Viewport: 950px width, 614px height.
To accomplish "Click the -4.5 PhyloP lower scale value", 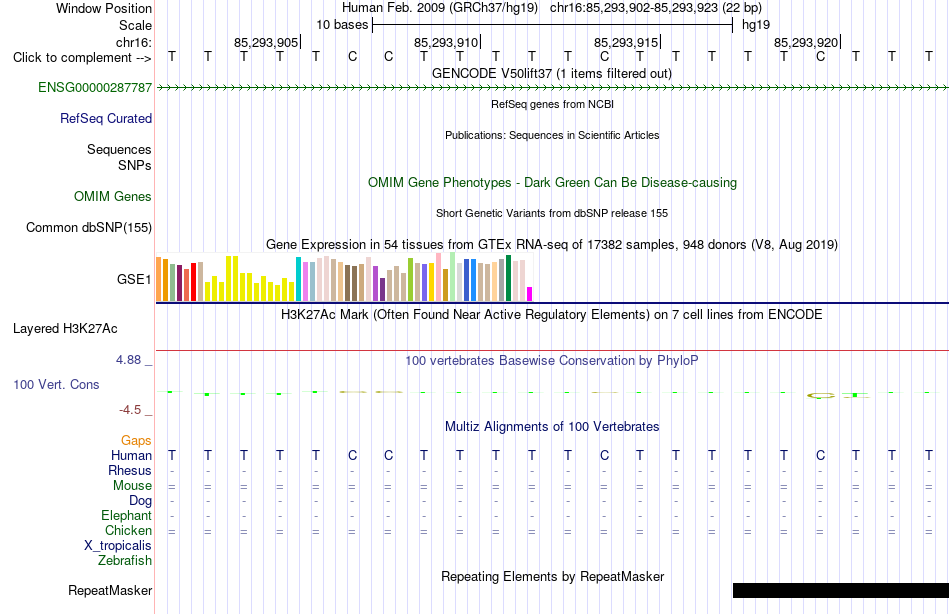I will [130, 410].
